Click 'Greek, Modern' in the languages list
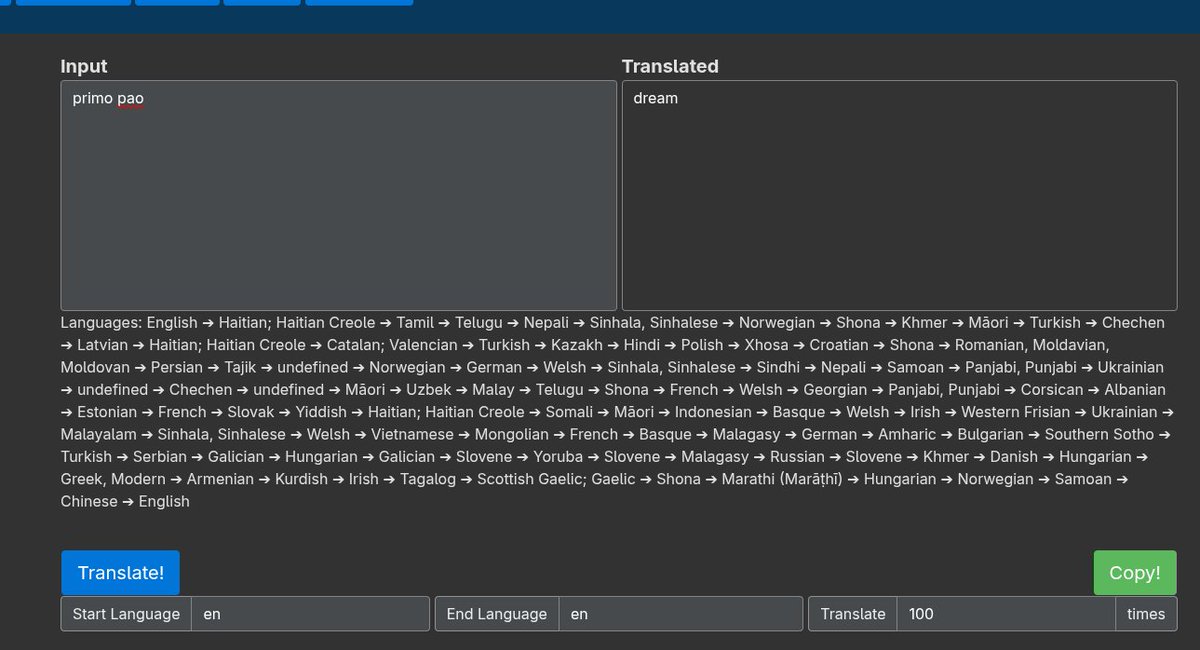Screen dimensions: 1200x650 [x=113, y=479]
